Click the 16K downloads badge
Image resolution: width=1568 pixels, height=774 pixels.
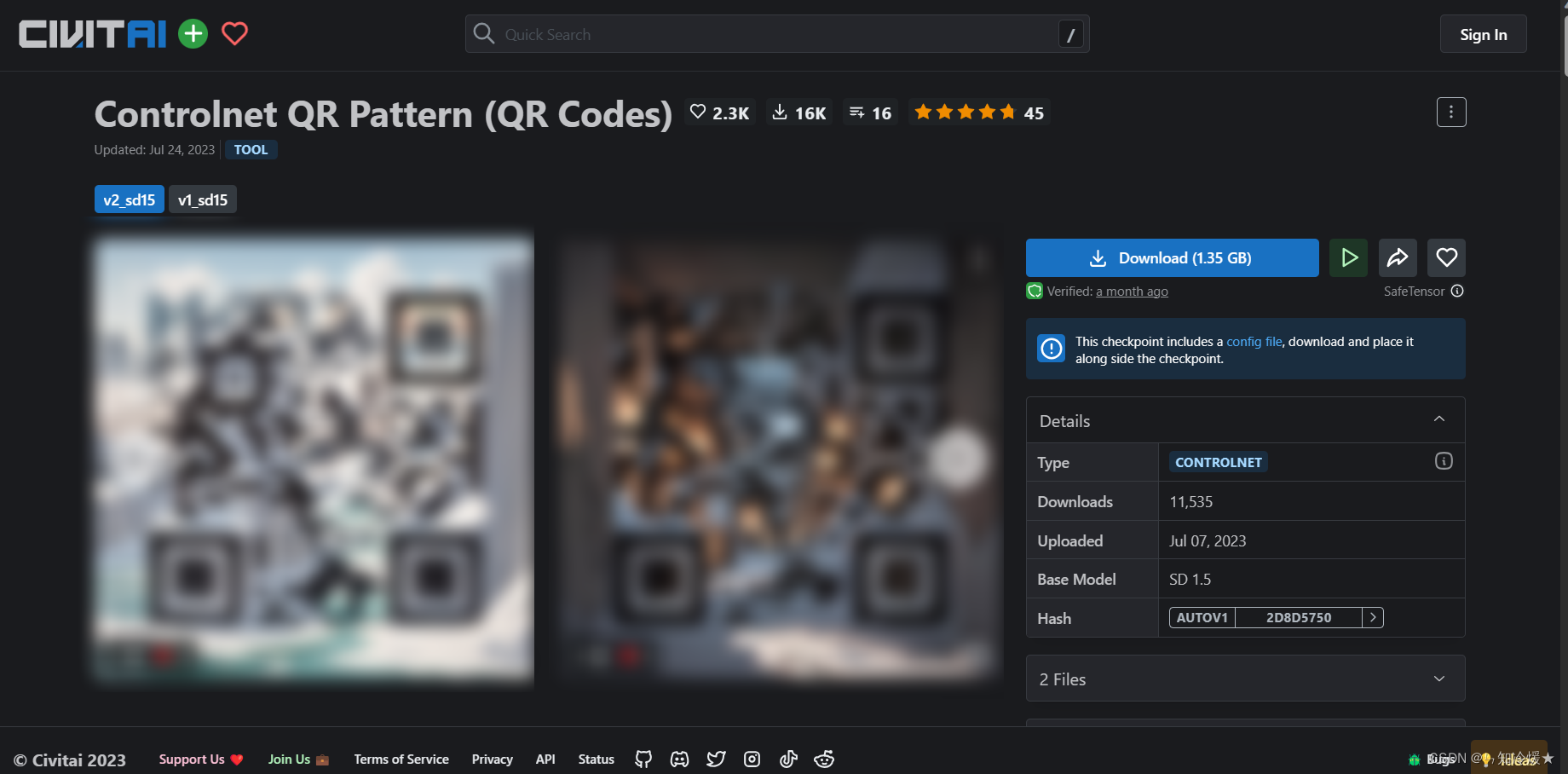(x=799, y=113)
